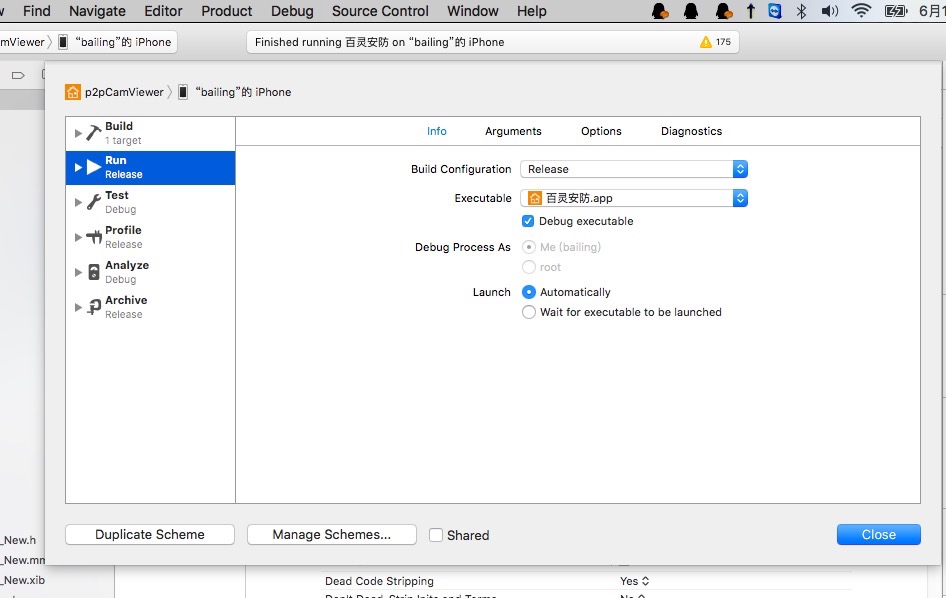The image size is (946, 598).
Task: Click the date display in menu bar
Action: (x=932, y=11)
